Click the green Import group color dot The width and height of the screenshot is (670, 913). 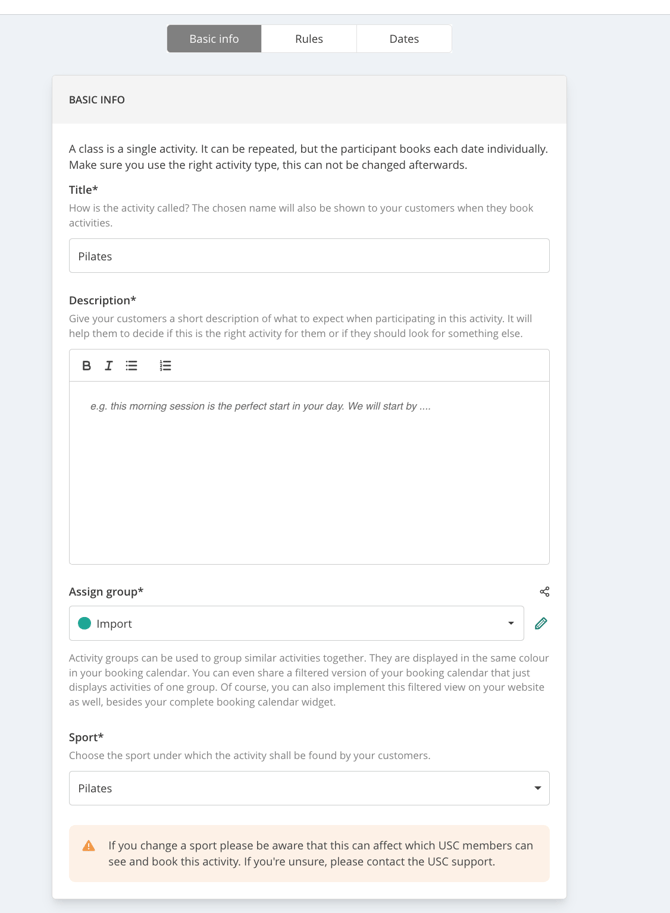pyautogui.click(x=85, y=624)
